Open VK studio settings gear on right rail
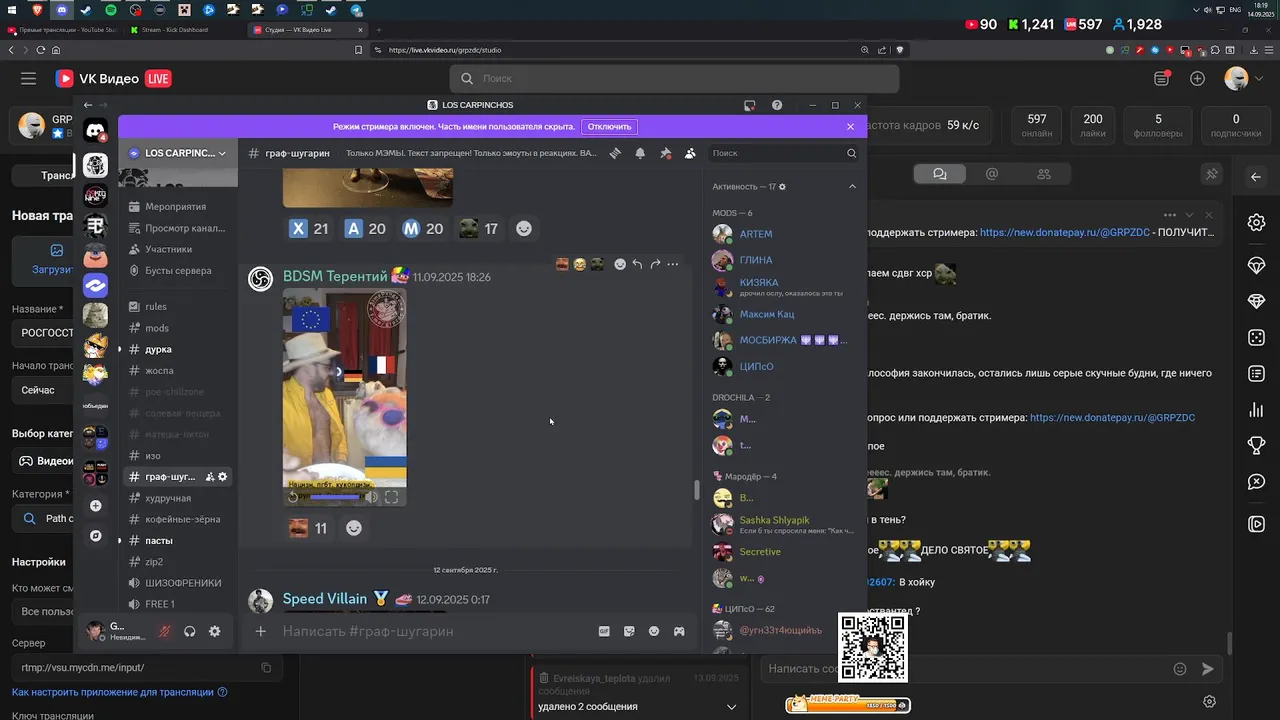 click(x=1257, y=223)
